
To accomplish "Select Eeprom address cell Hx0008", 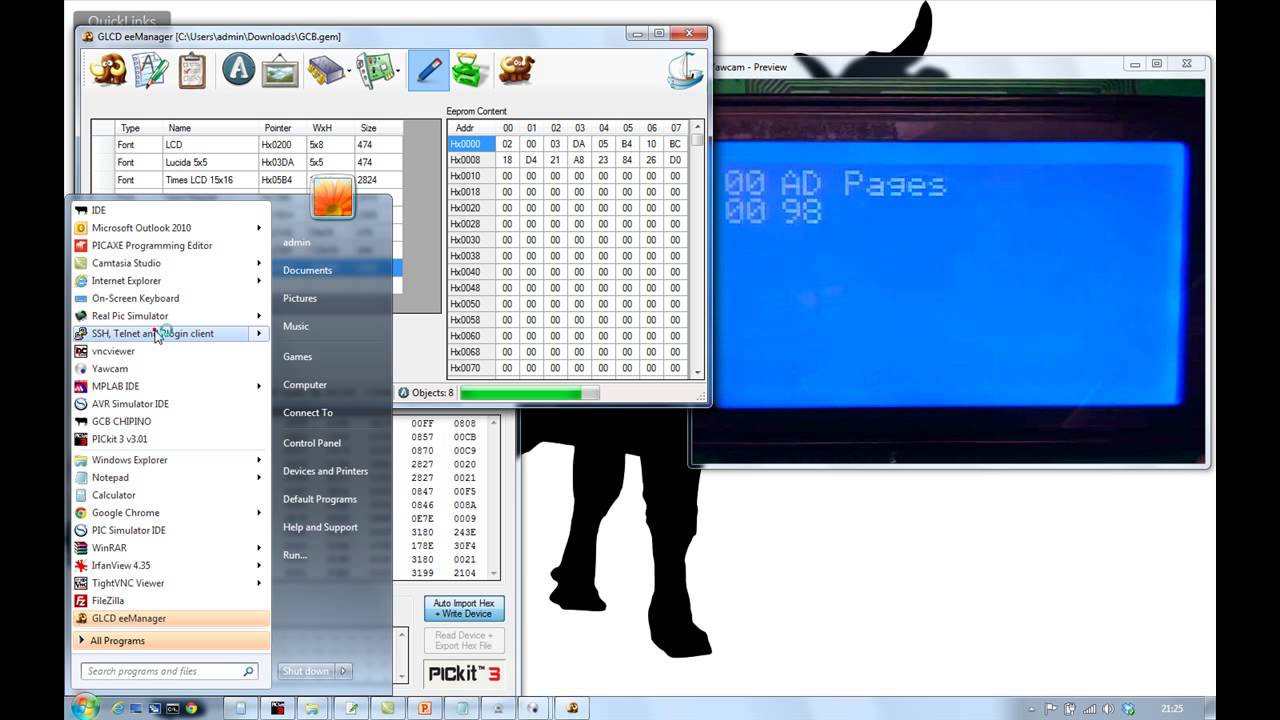I will click(x=471, y=160).
